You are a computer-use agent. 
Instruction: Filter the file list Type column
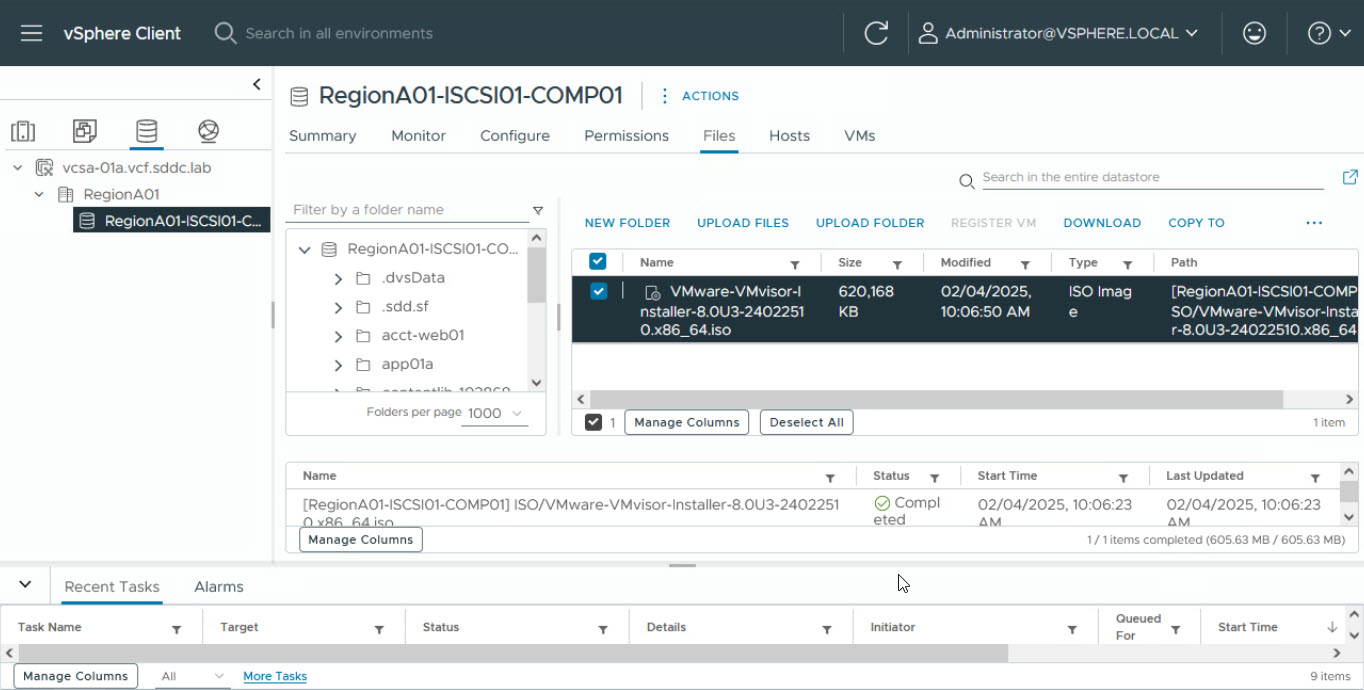tap(1127, 264)
